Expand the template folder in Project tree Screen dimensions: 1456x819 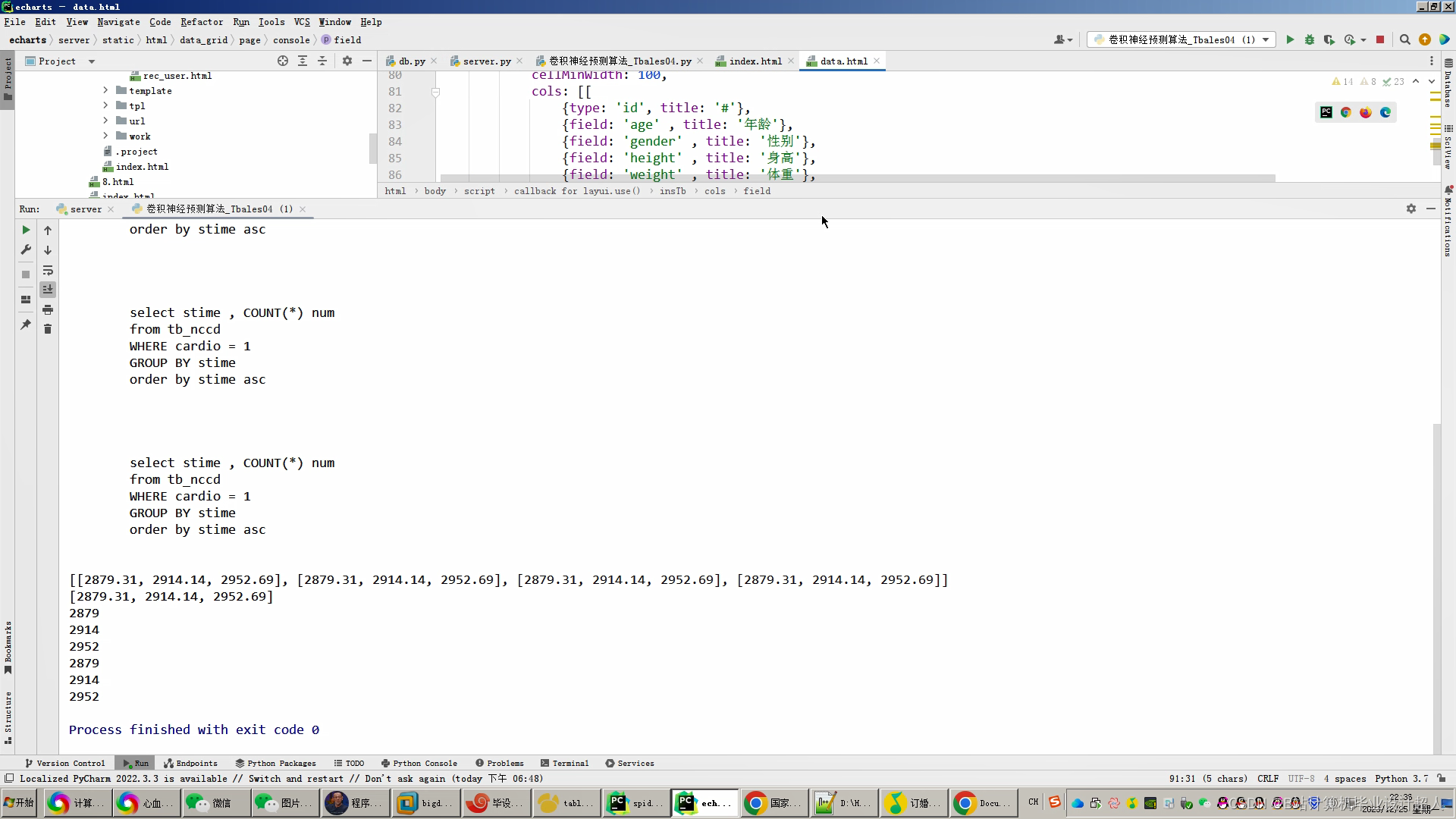point(105,90)
